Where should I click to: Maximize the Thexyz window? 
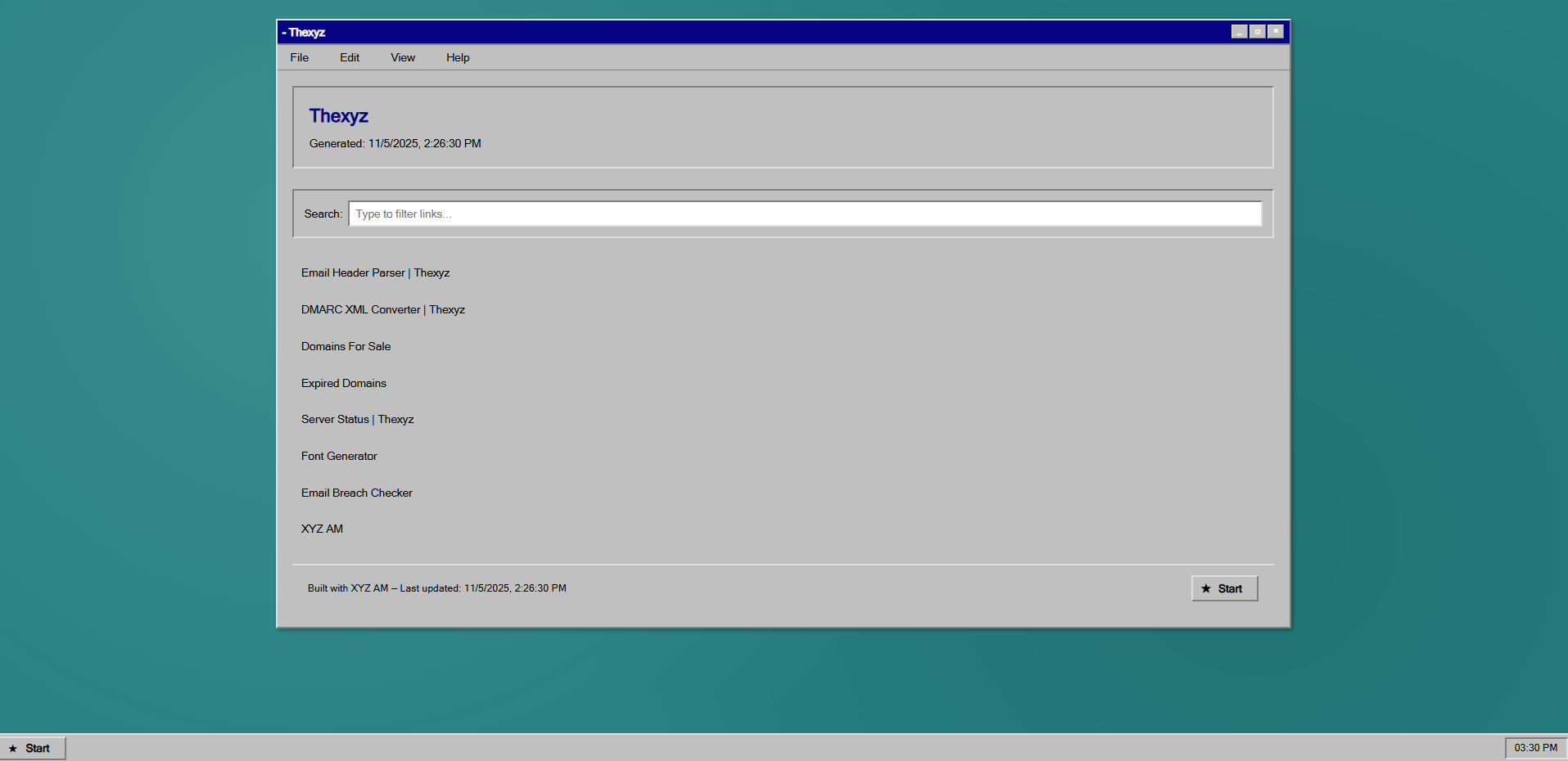[x=1257, y=31]
